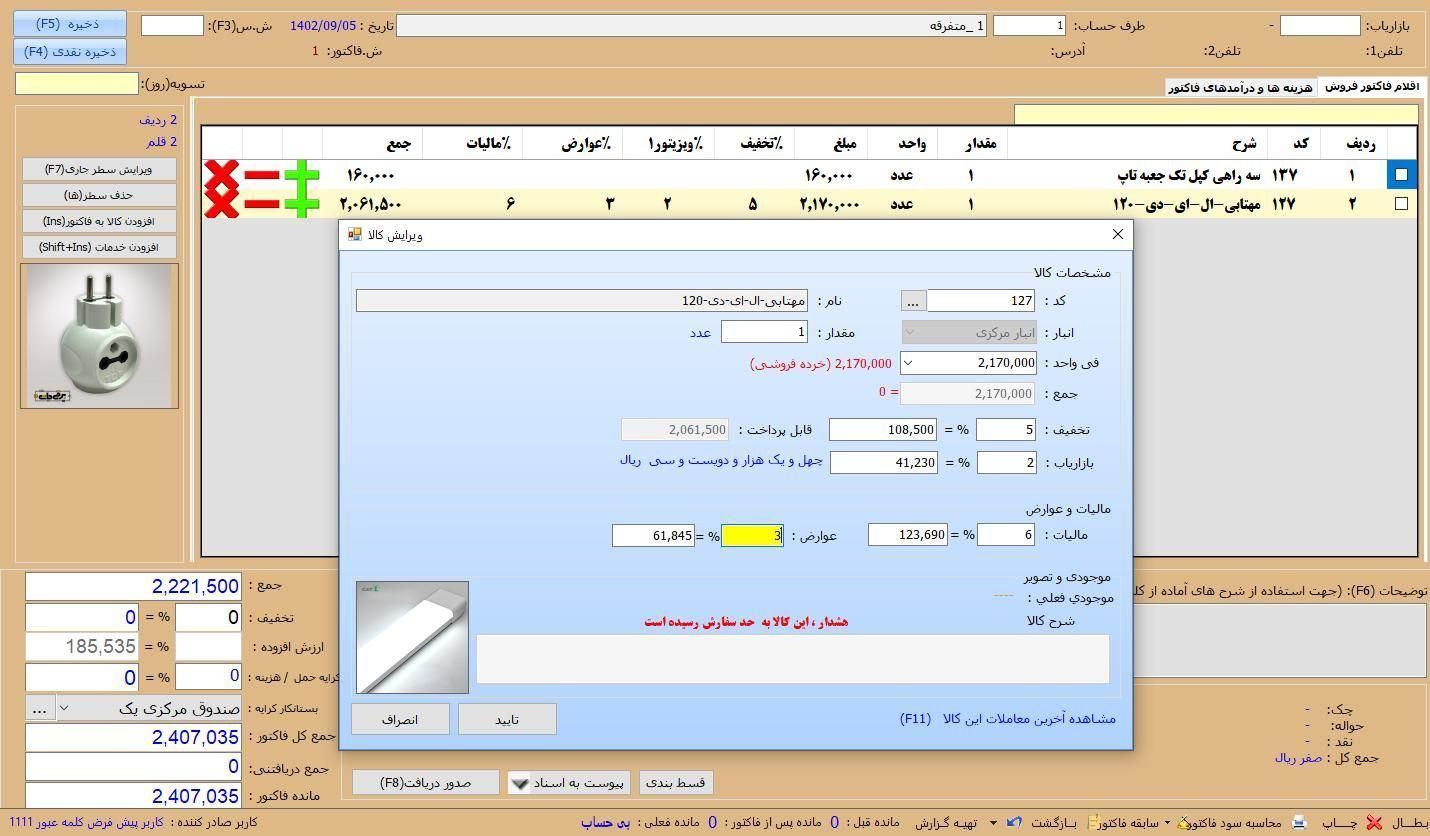Click the سابقه فاکتور history icon
Screen dimensions: 1430x836
(x=1094, y=822)
